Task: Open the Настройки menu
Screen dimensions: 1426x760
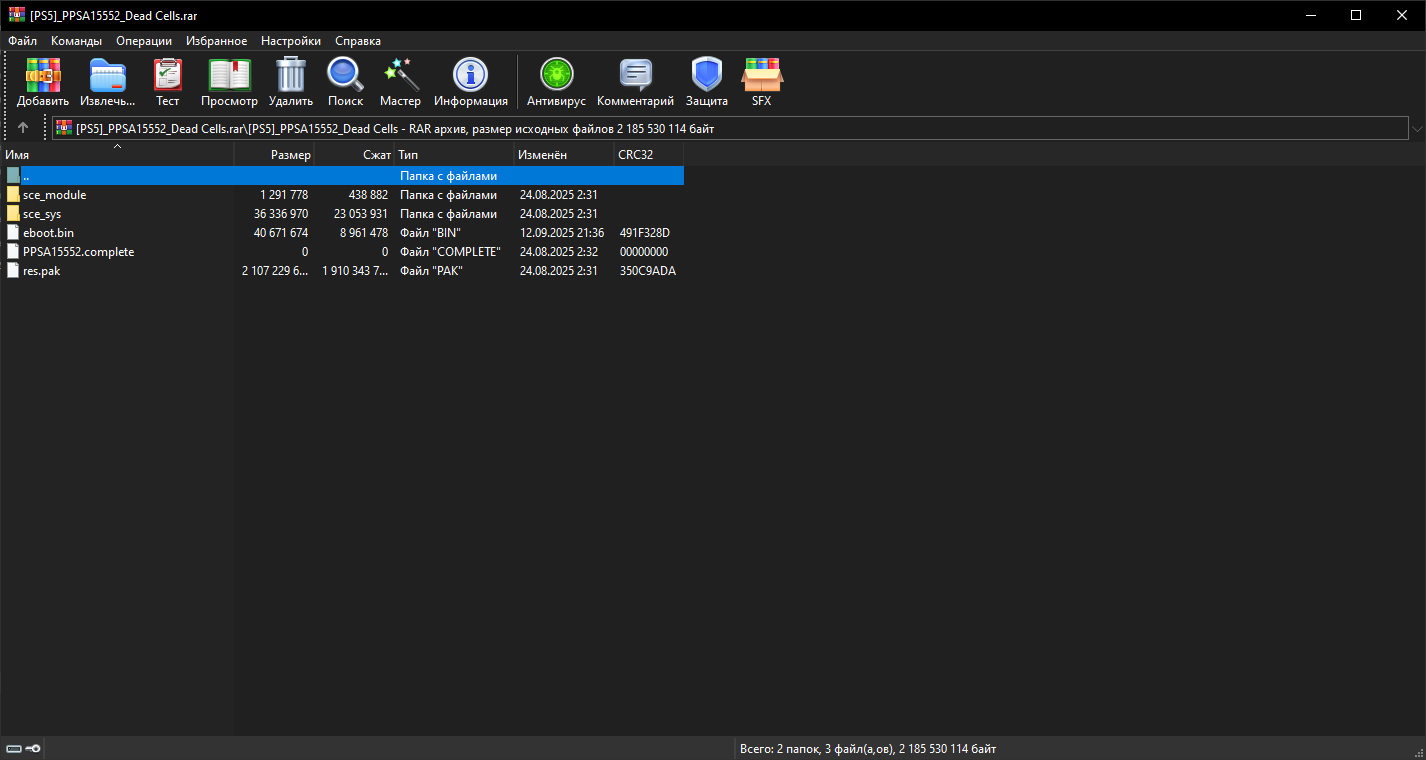Action: [291, 41]
